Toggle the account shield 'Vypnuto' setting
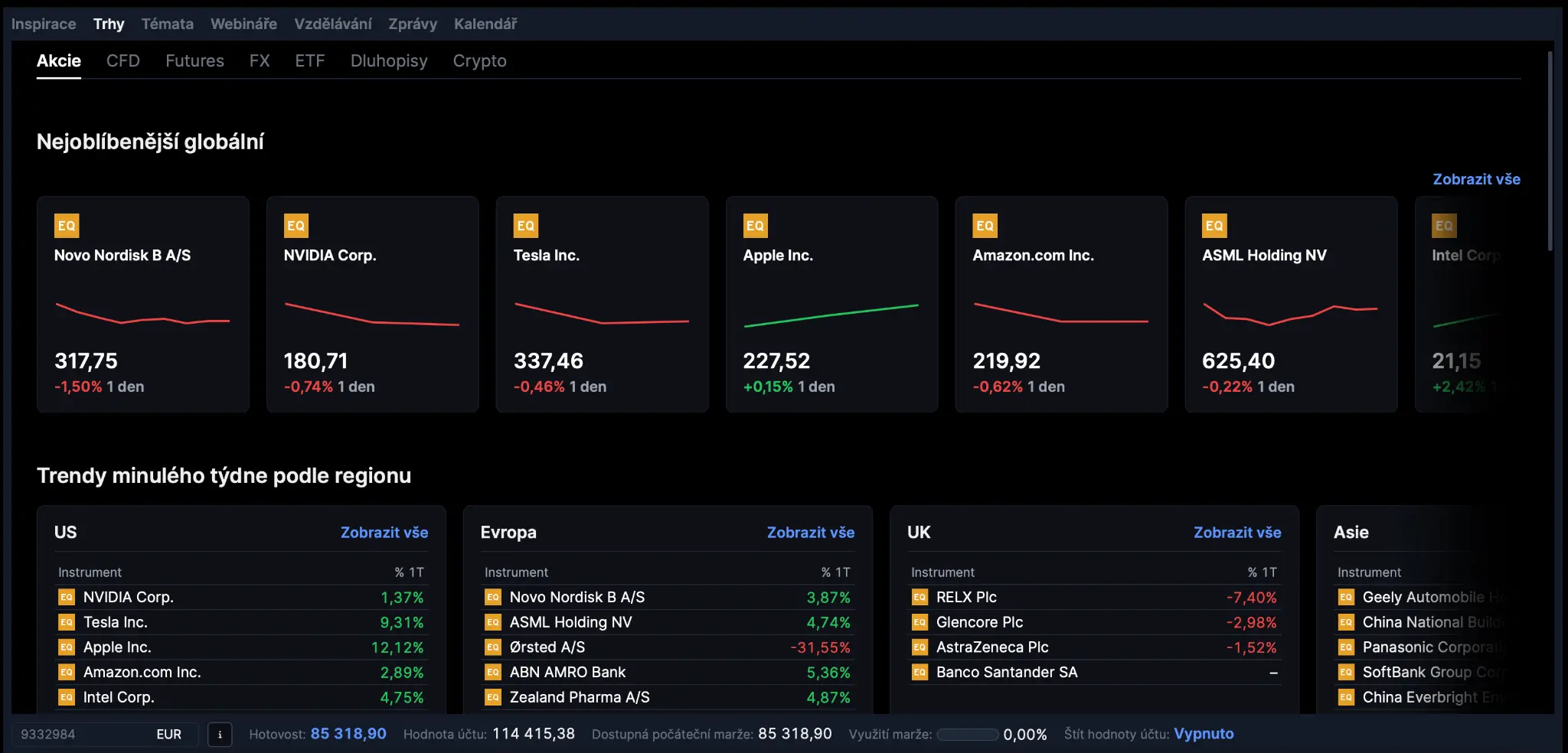Image resolution: width=1568 pixels, height=753 pixels. pyautogui.click(x=1204, y=734)
